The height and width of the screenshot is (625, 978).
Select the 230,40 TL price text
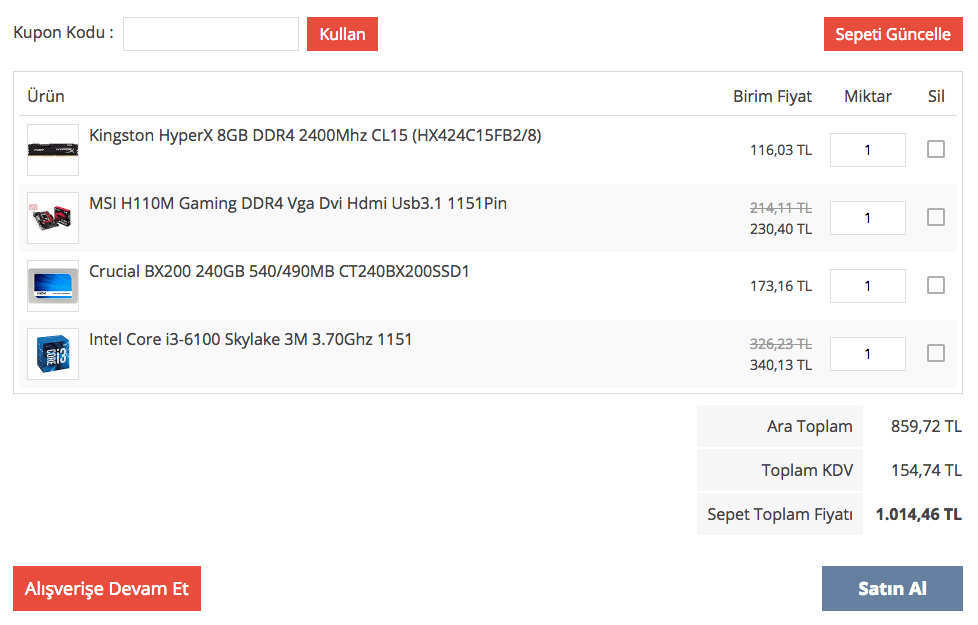[x=781, y=229]
